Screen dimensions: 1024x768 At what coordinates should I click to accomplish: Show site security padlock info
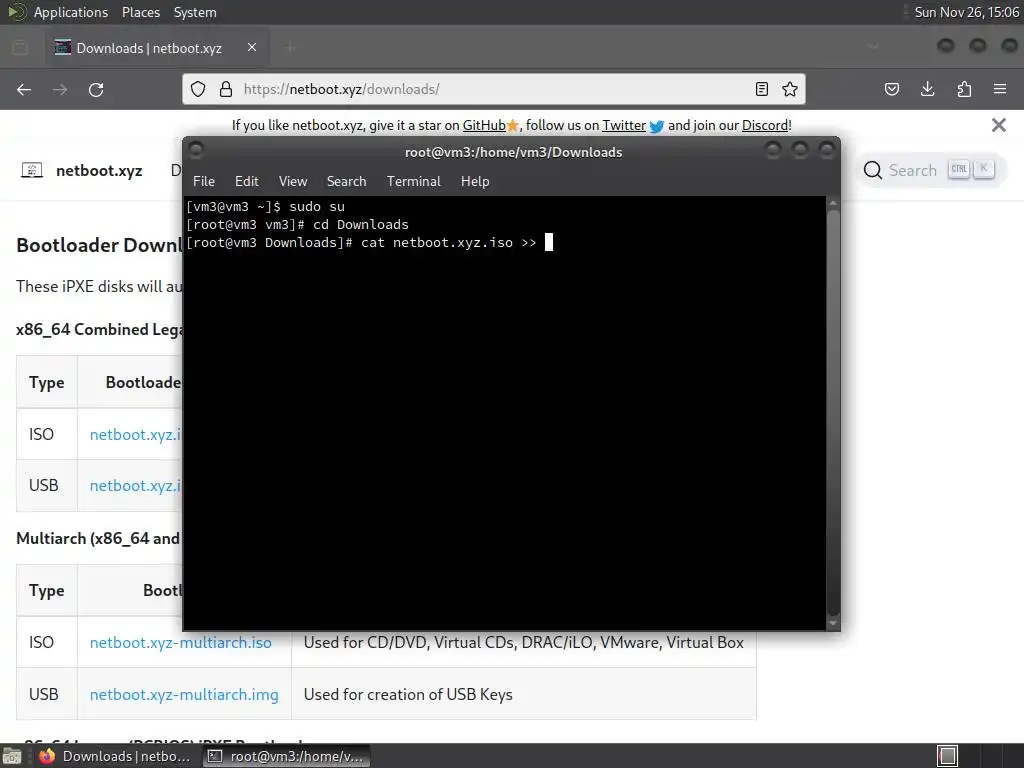pos(226,89)
